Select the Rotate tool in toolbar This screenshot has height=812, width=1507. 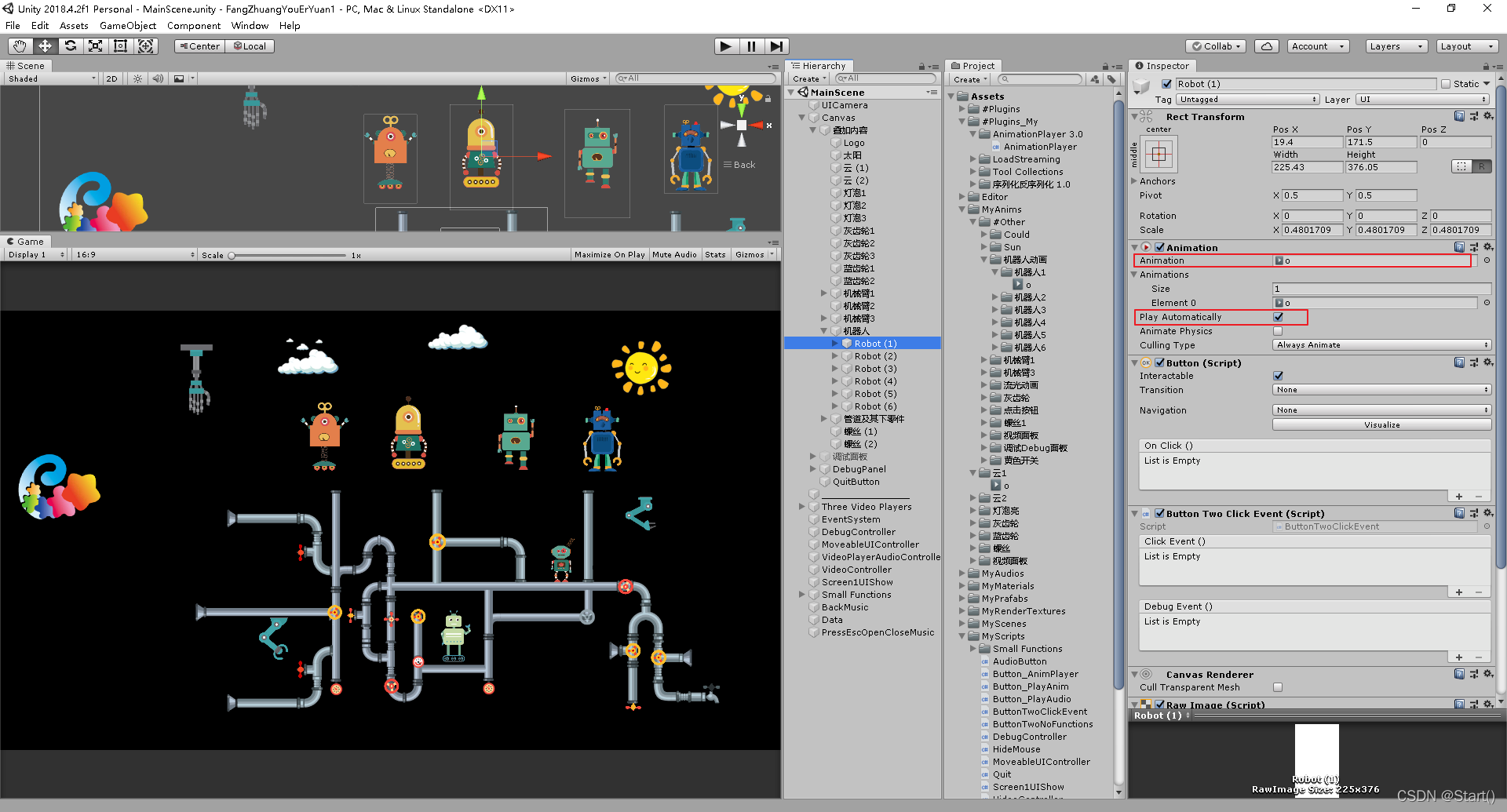tap(70, 46)
